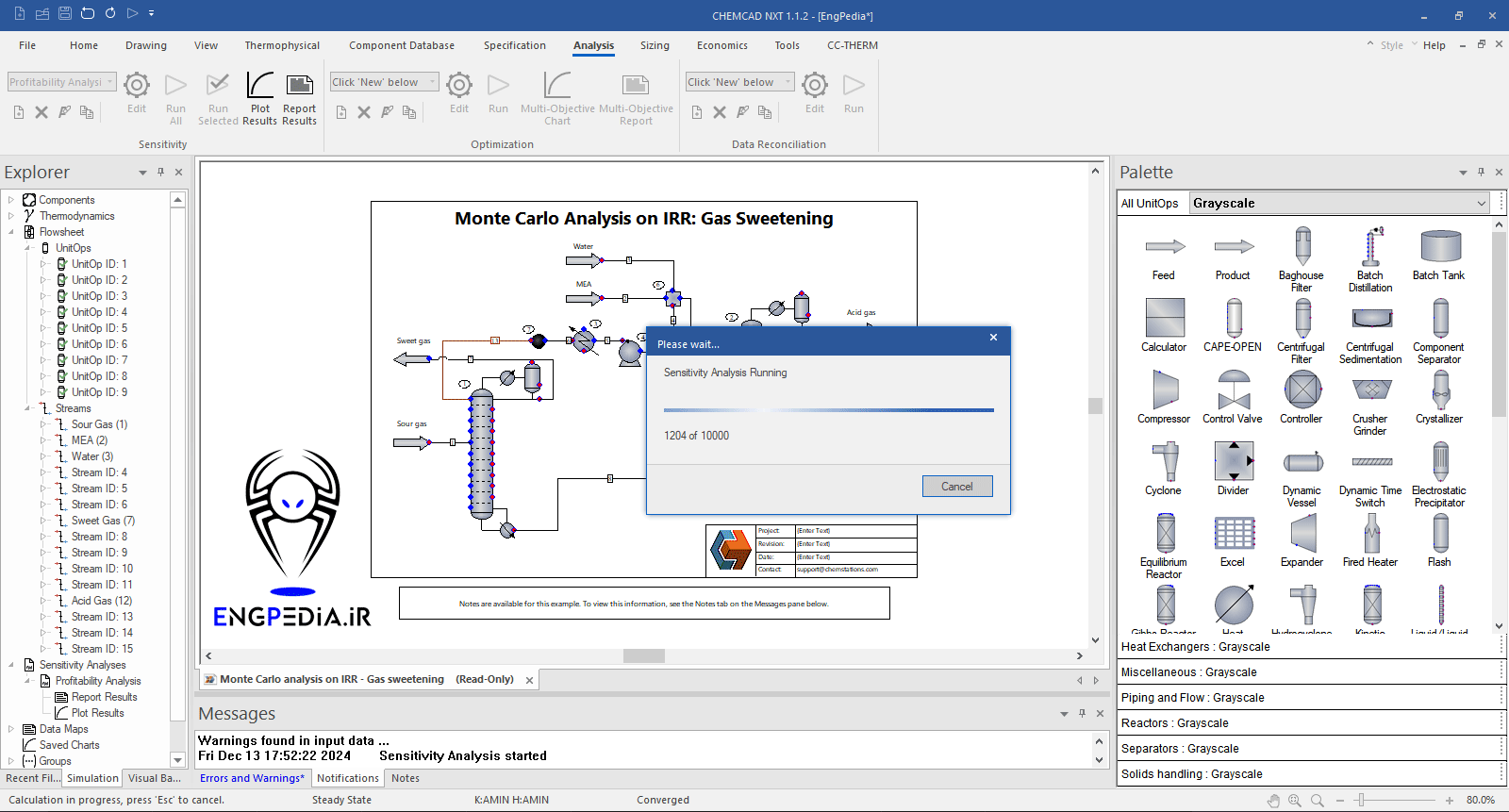The image size is (1509, 812).
Task: Click Report Results in Sensitivity ribbon group
Action: point(299,99)
